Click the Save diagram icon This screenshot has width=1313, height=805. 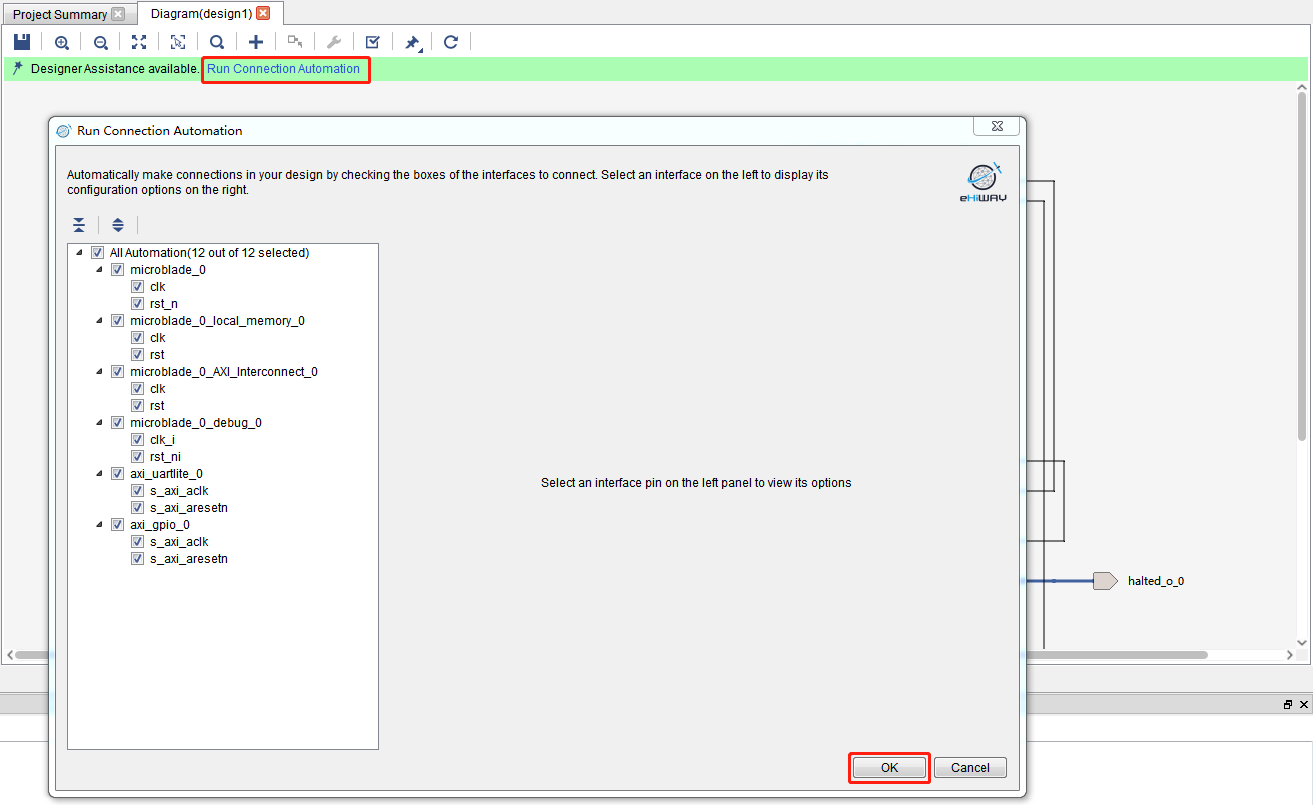22,42
